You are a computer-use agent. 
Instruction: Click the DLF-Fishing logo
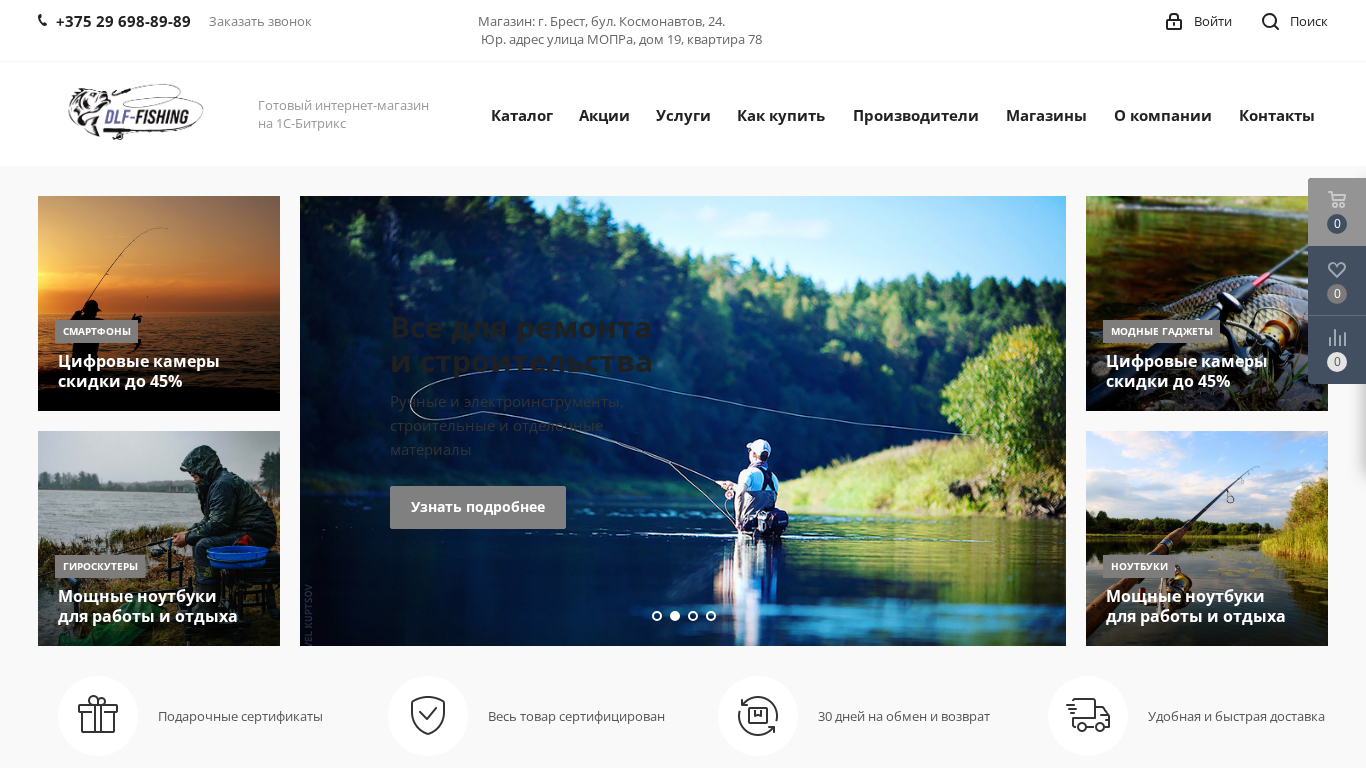[x=136, y=111]
